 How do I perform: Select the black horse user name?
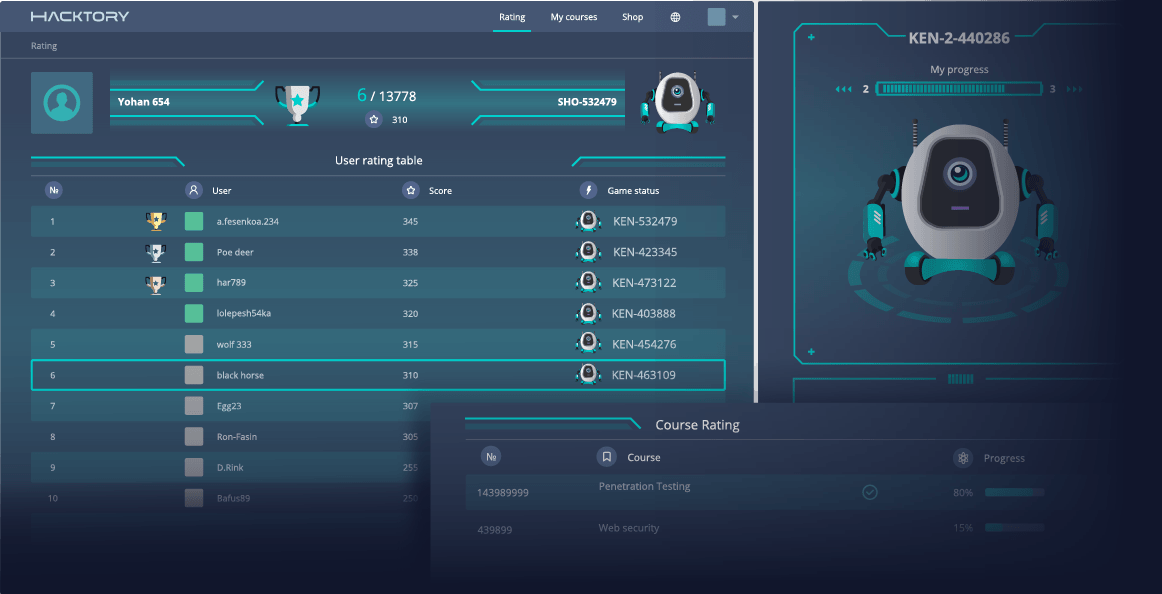tap(240, 376)
